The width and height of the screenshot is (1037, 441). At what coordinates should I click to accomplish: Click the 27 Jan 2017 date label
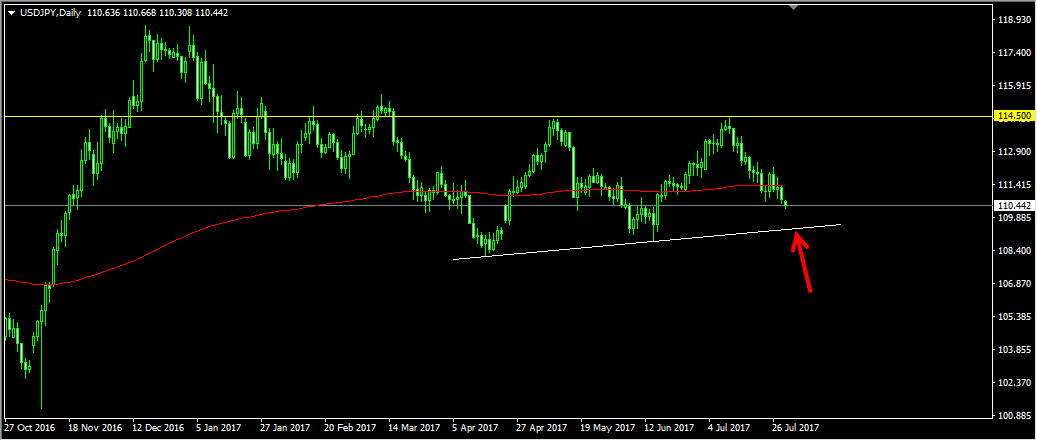(286, 428)
